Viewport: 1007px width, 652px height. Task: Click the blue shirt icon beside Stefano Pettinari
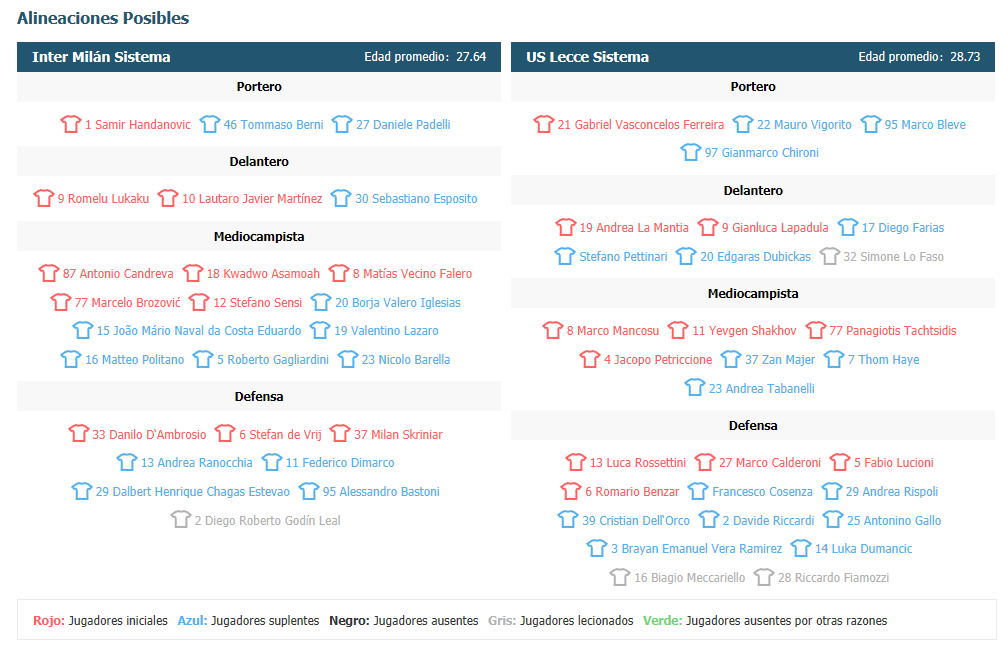tap(565, 256)
